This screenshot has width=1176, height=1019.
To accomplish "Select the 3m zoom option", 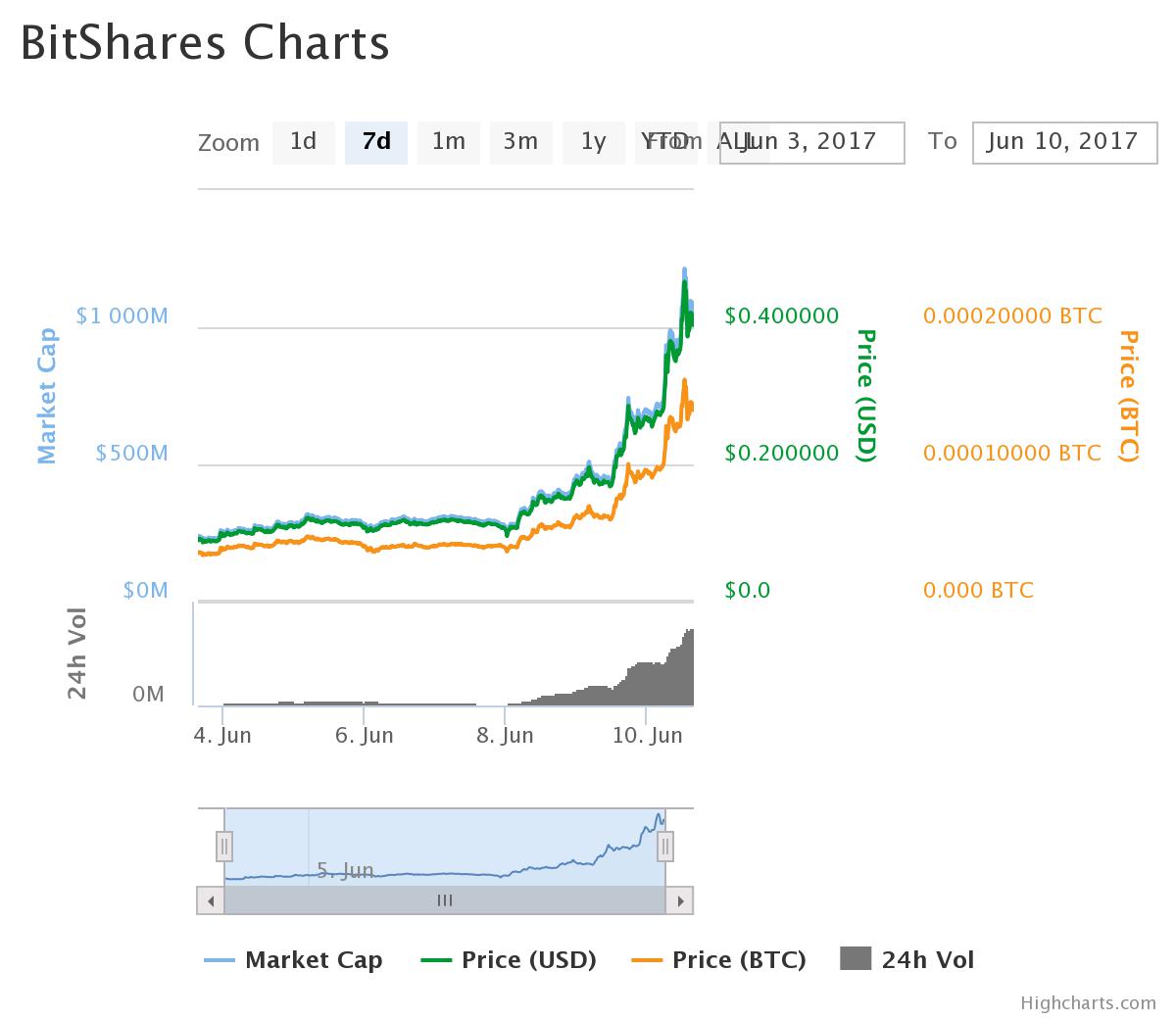I will tap(521, 142).
